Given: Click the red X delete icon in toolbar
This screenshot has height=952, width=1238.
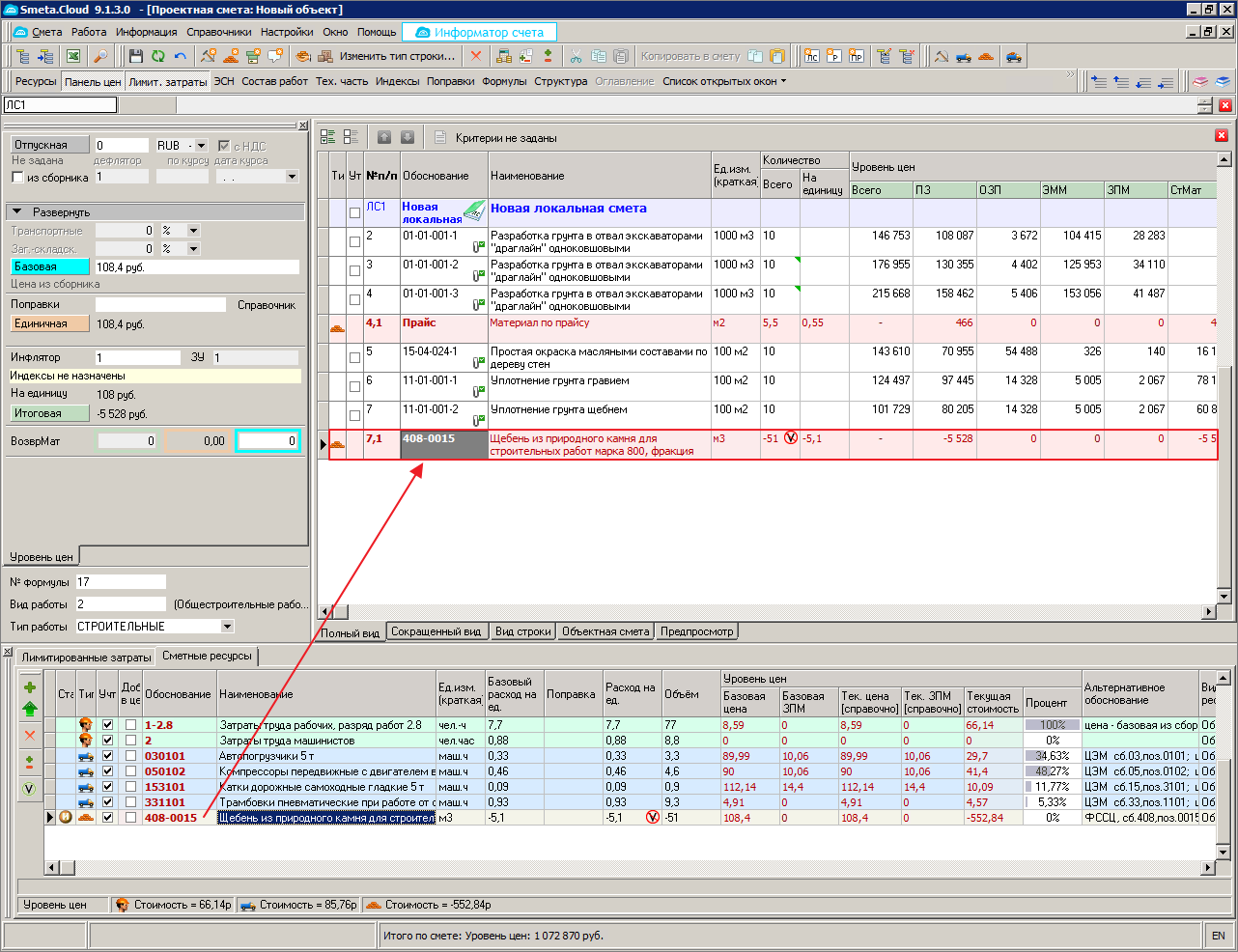Looking at the screenshot, I should click(x=476, y=56).
